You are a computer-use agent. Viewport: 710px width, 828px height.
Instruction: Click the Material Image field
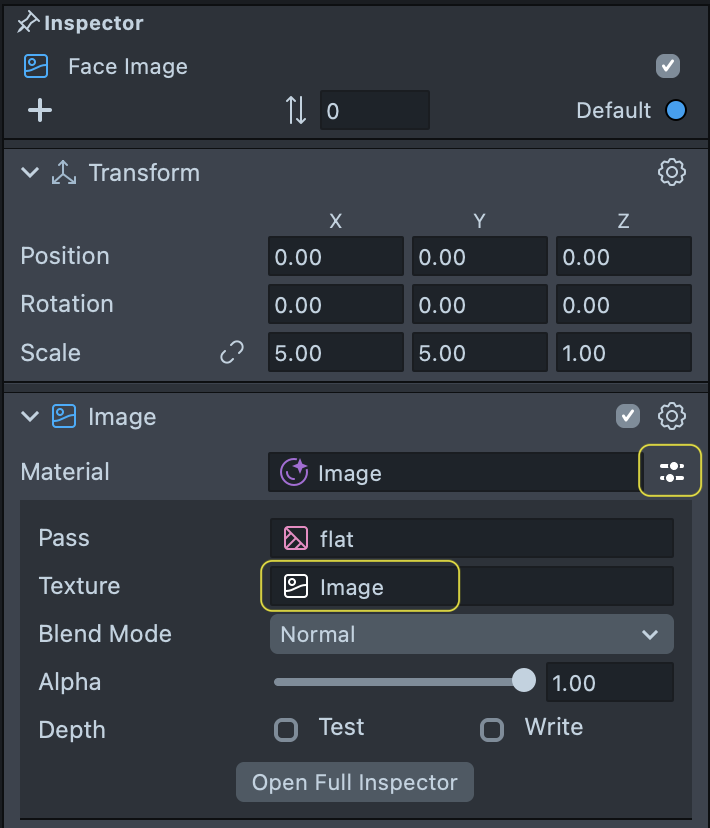pyautogui.click(x=450, y=473)
